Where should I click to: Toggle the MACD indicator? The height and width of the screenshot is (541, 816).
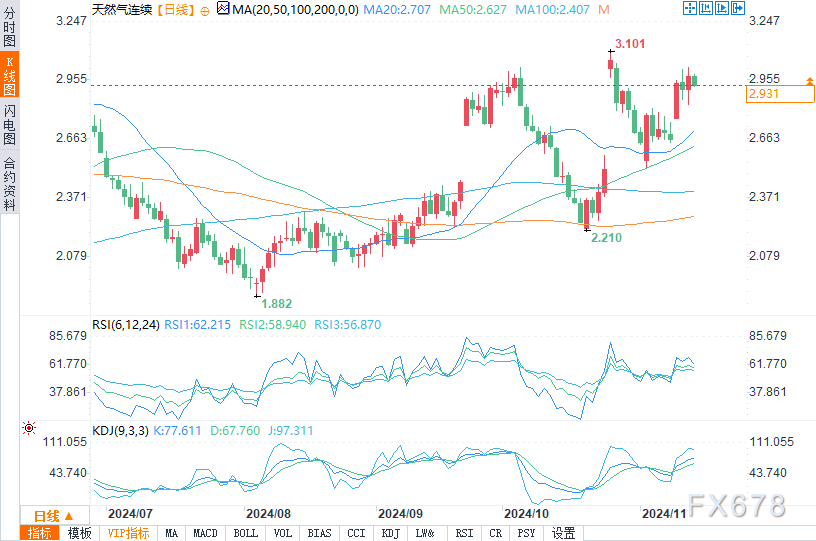coord(206,533)
